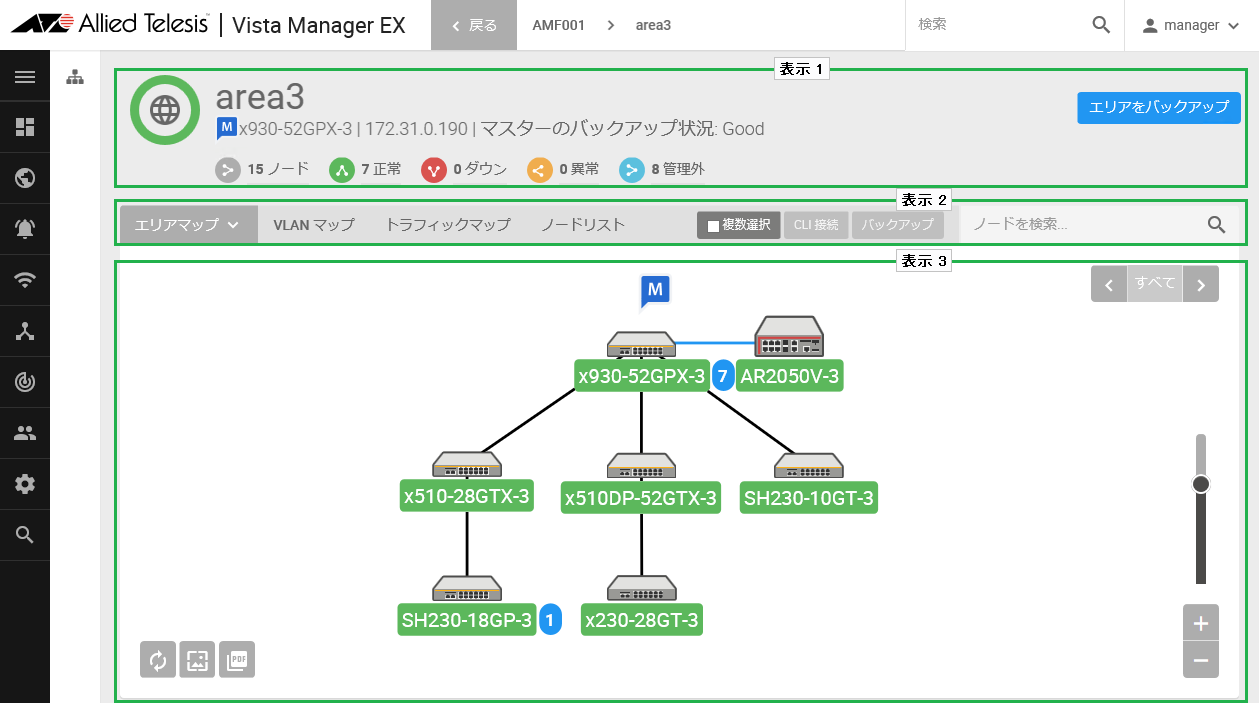Screen dimensions: 1259x703
Task: Select the SH230-10GT-3 switch icon
Action: point(809,465)
